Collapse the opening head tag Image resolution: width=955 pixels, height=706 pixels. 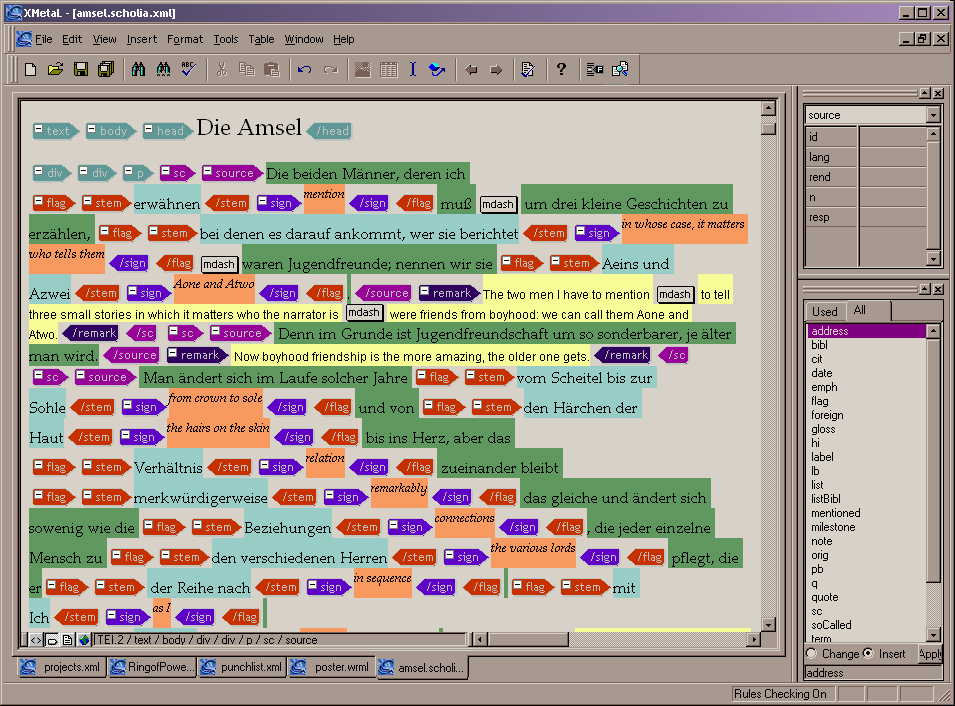148,129
